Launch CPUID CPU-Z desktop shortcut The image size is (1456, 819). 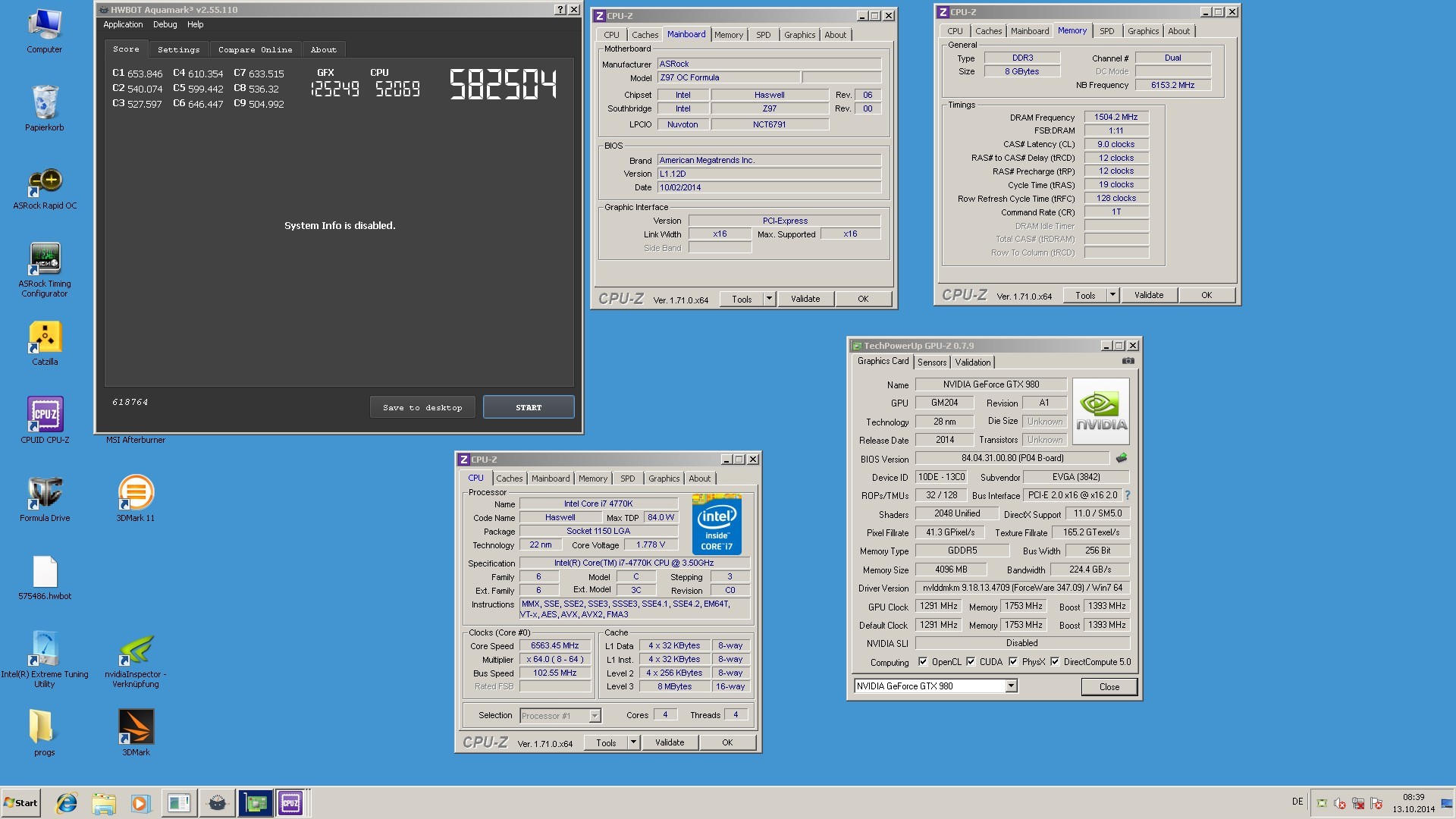click(x=45, y=420)
